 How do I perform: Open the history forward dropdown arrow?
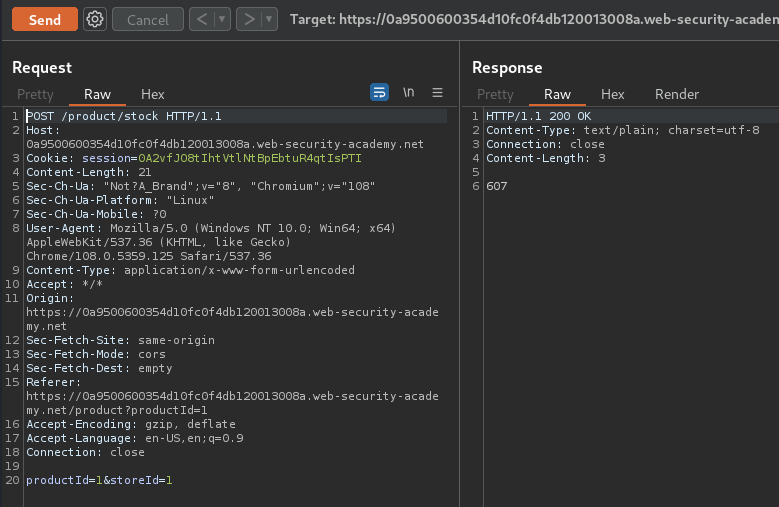[269, 19]
